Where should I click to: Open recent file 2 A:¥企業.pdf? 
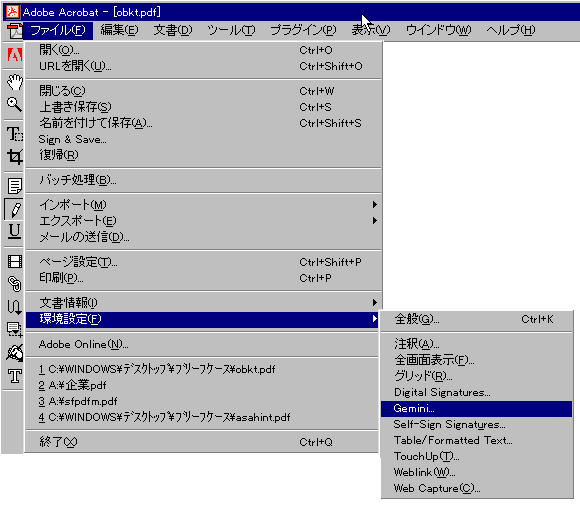tap(203, 386)
